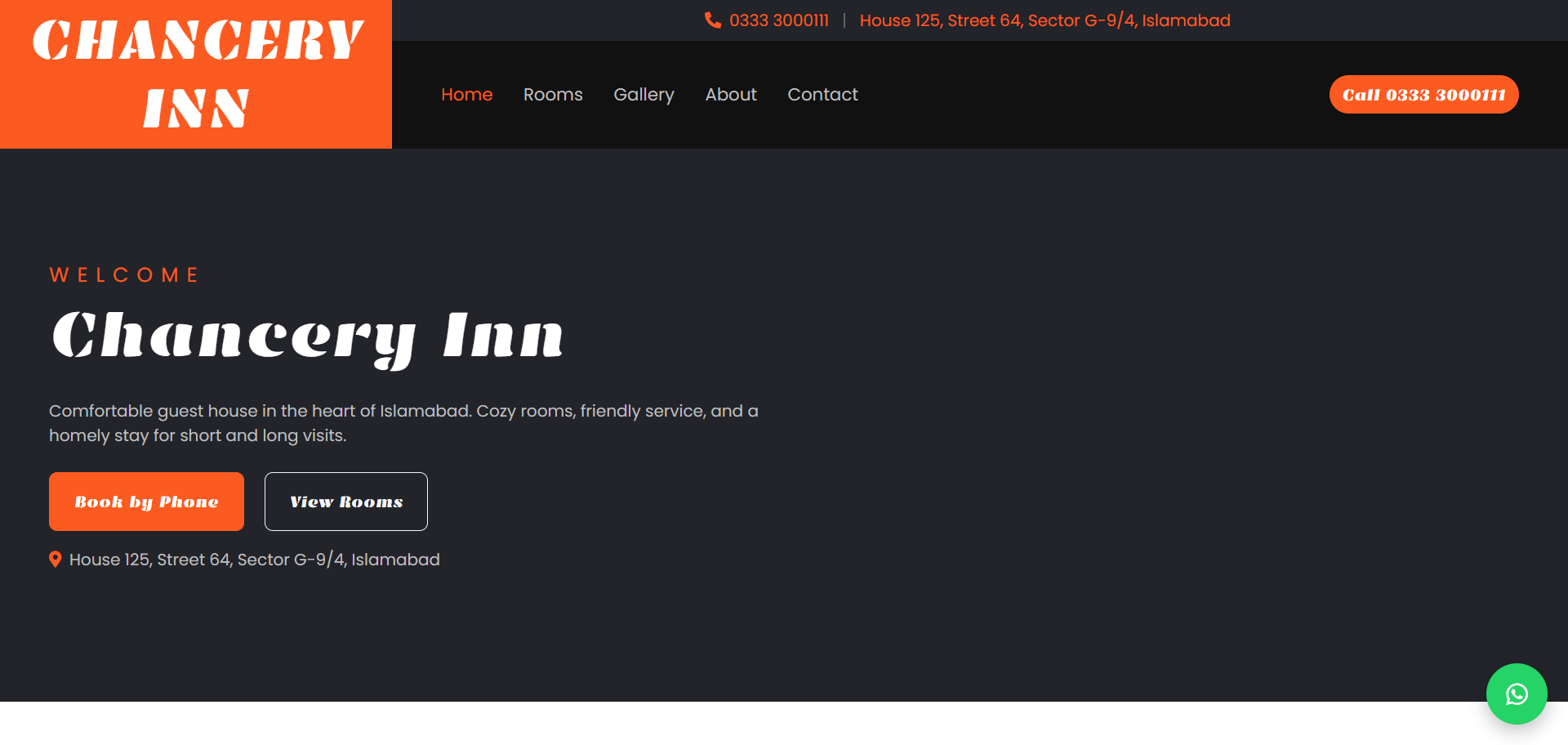Click the WELCOME label above the heading
Screen dimensions: 1568x745
tap(124, 275)
